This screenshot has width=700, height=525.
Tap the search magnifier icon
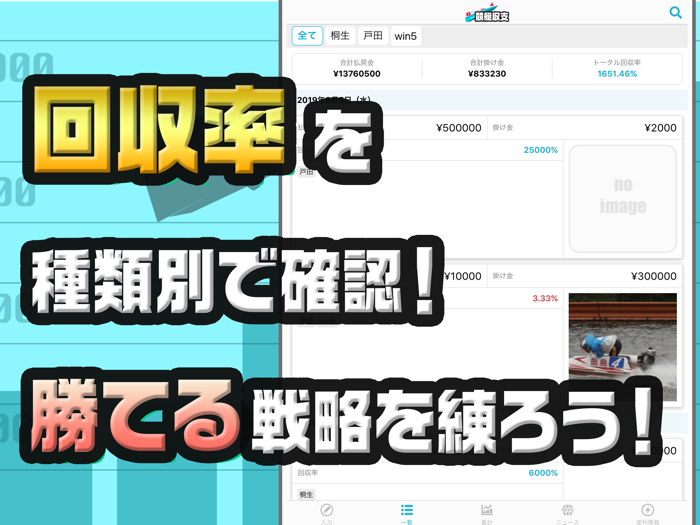click(675, 12)
